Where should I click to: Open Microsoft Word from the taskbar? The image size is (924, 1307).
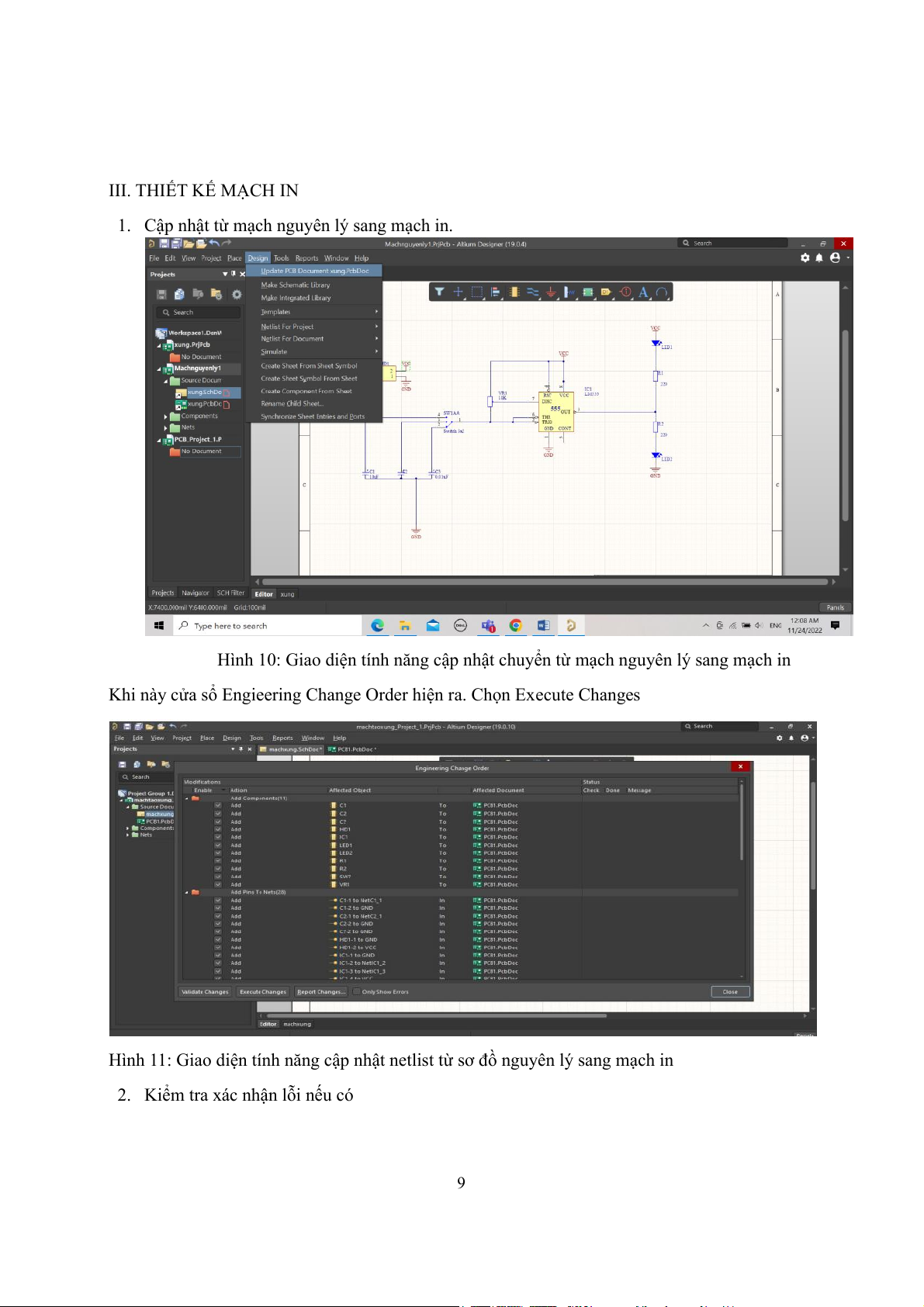click(543, 625)
